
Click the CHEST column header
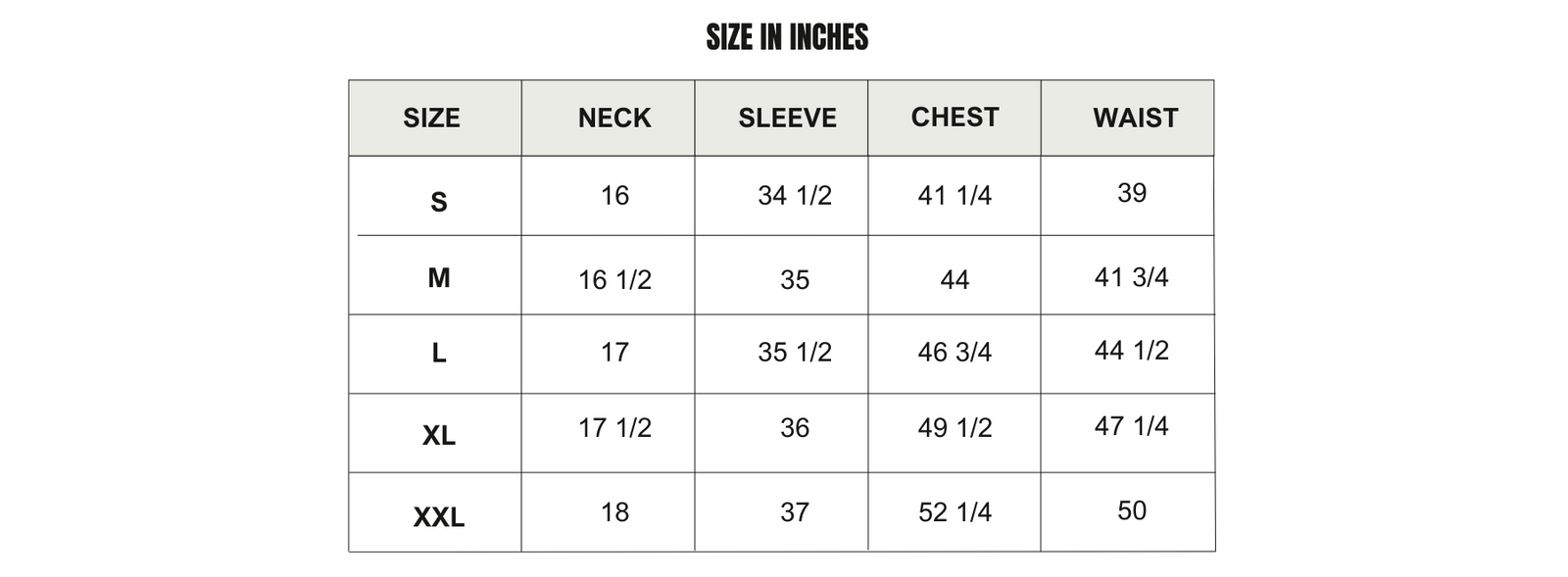coord(955,118)
